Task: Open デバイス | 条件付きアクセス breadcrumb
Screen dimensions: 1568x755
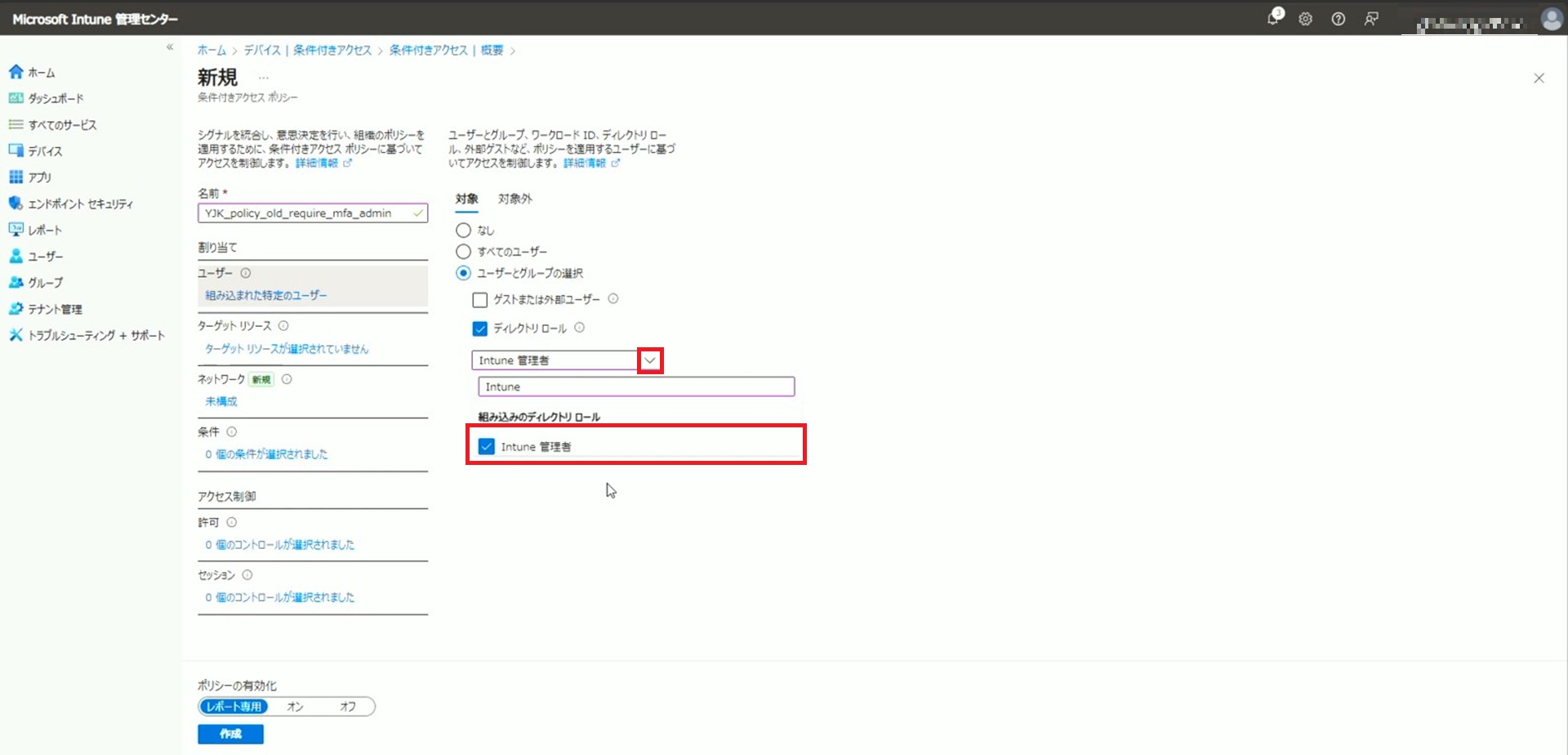Action: click(x=307, y=50)
